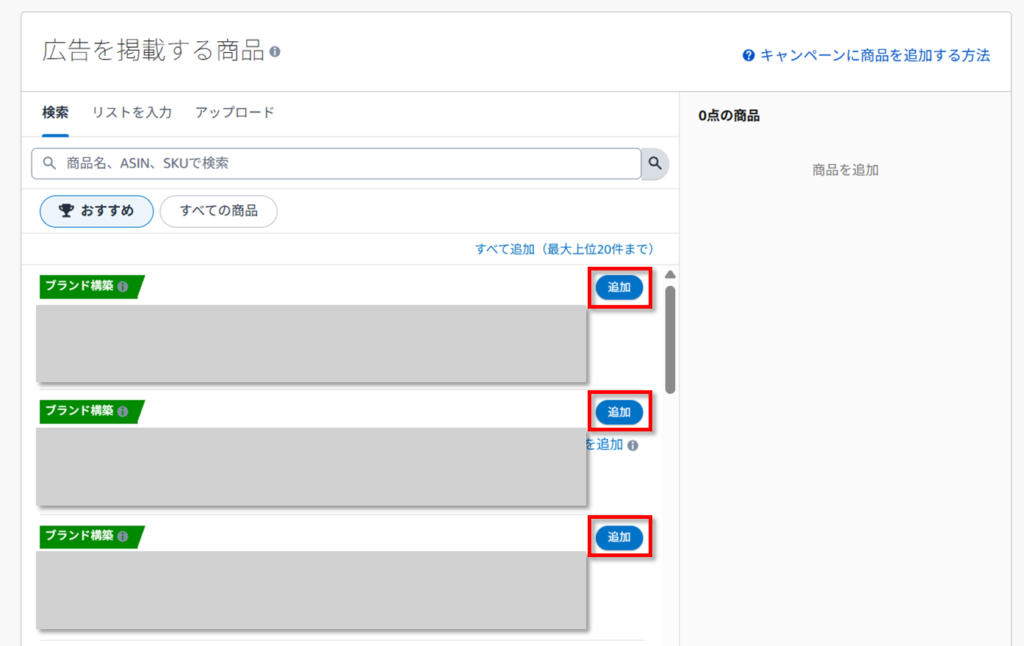Image resolution: width=1024 pixels, height=646 pixels.
Task: Open the info icon on the first ブランド構築 badge
Action: click(x=122, y=286)
